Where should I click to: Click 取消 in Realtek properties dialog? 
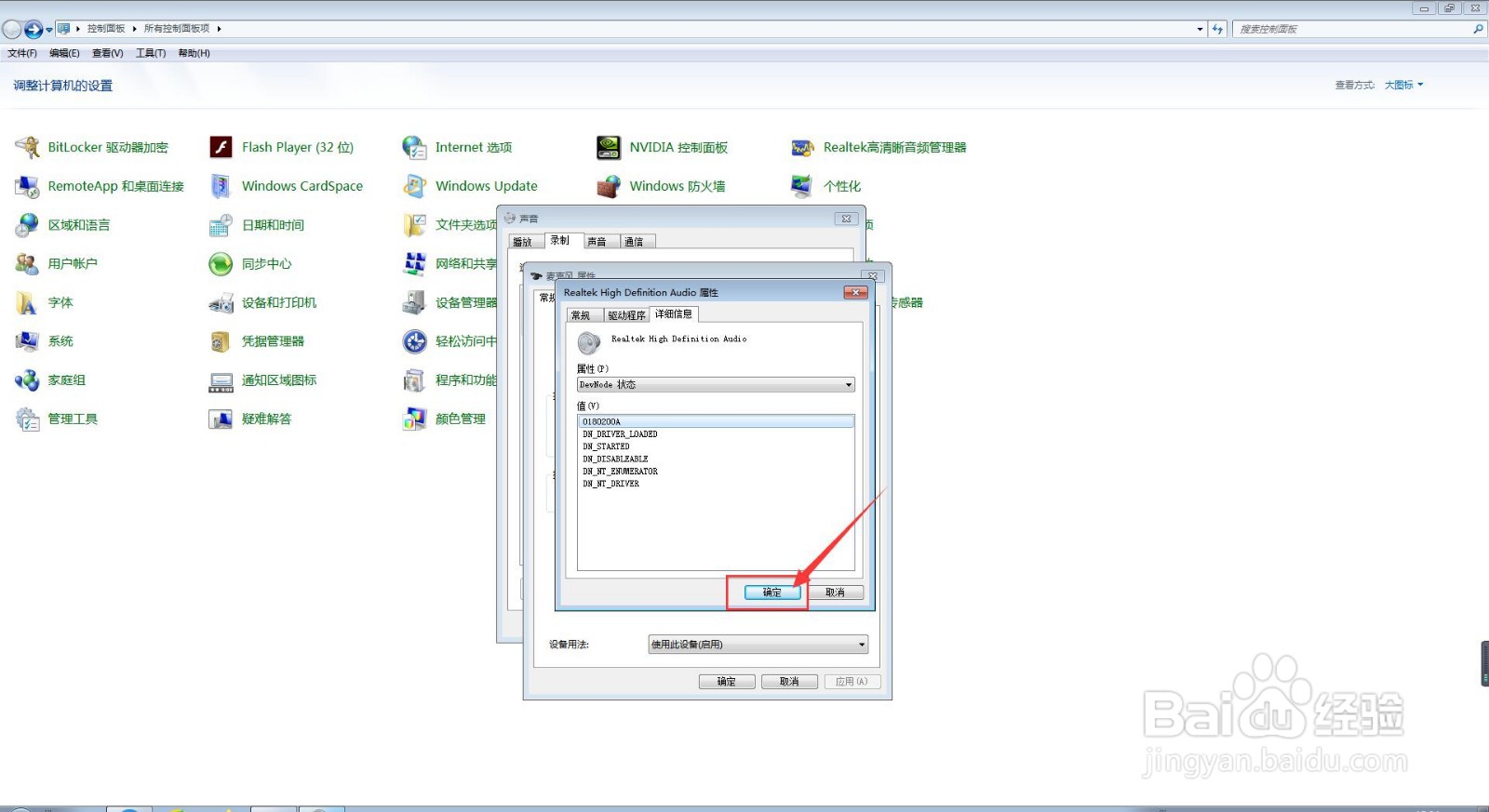(x=835, y=592)
